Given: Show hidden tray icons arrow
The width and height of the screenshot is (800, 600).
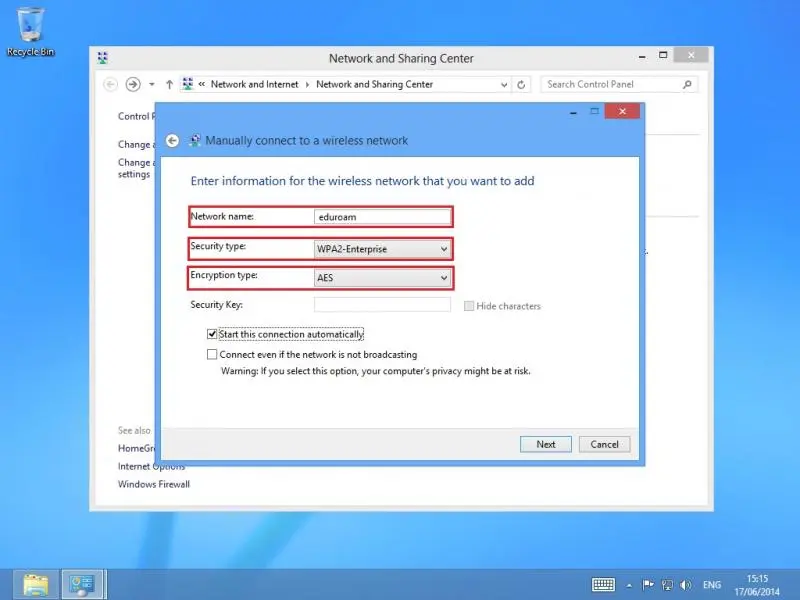Looking at the screenshot, I should pos(629,585).
